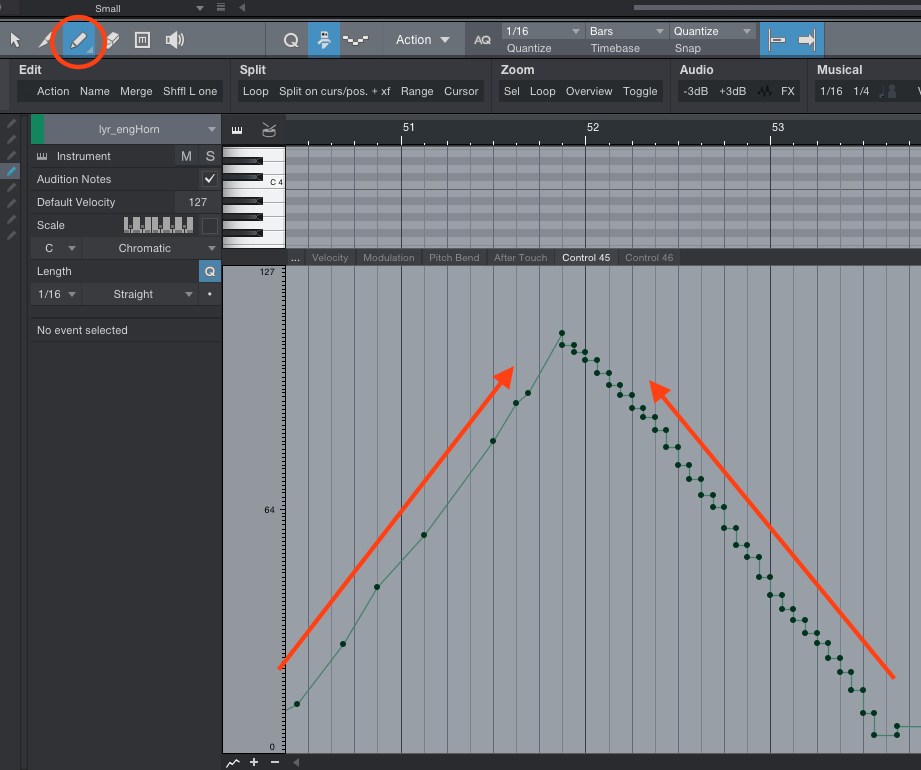The width and height of the screenshot is (921, 770).
Task: Switch to the Velocity lane tab
Action: [x=330, y=257]
